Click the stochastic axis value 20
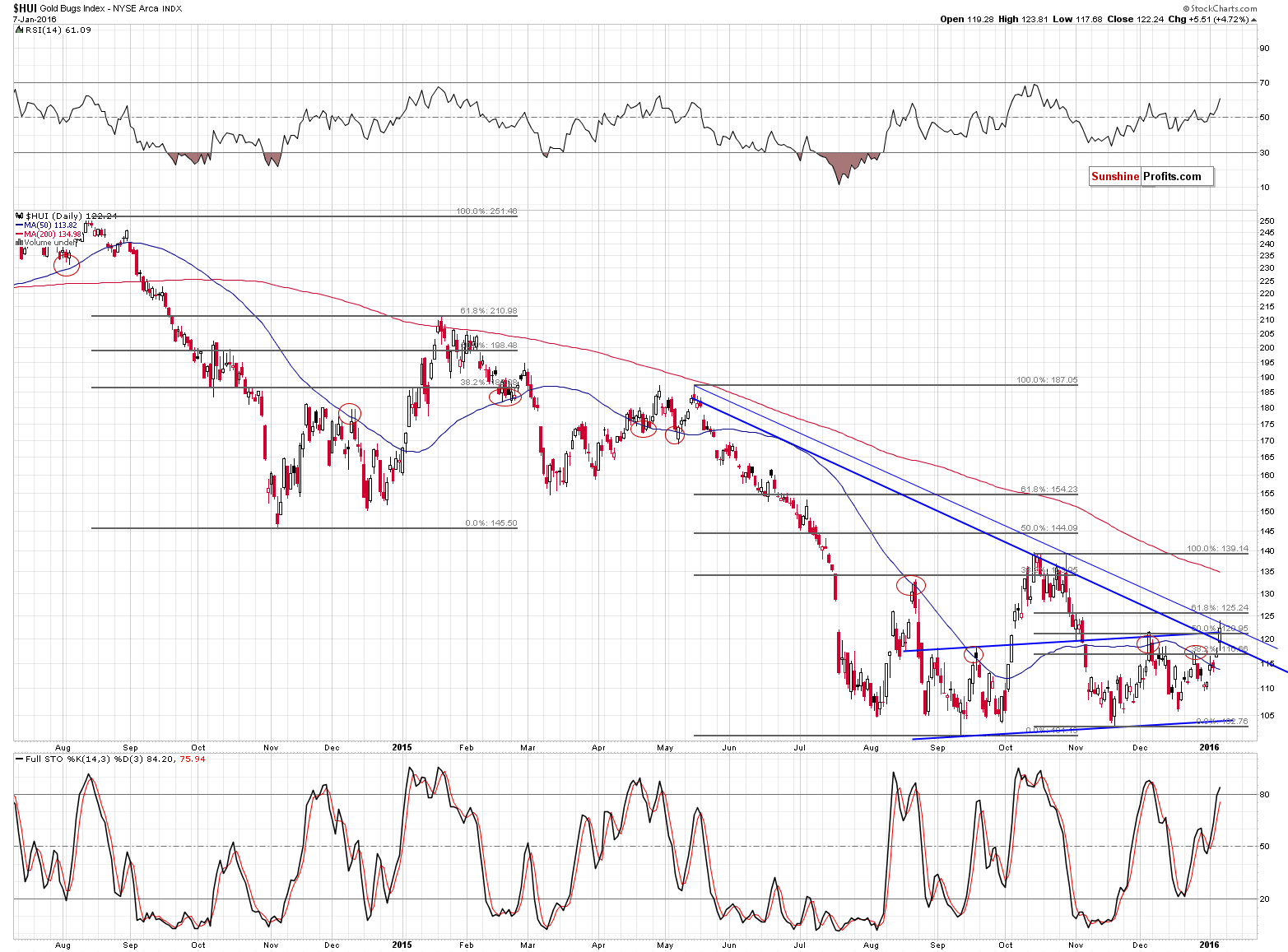 coord(1265,899)
